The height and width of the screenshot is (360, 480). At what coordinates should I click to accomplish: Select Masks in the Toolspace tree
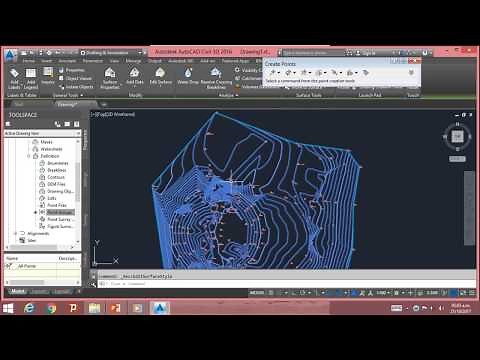click(x=43, y=142)
